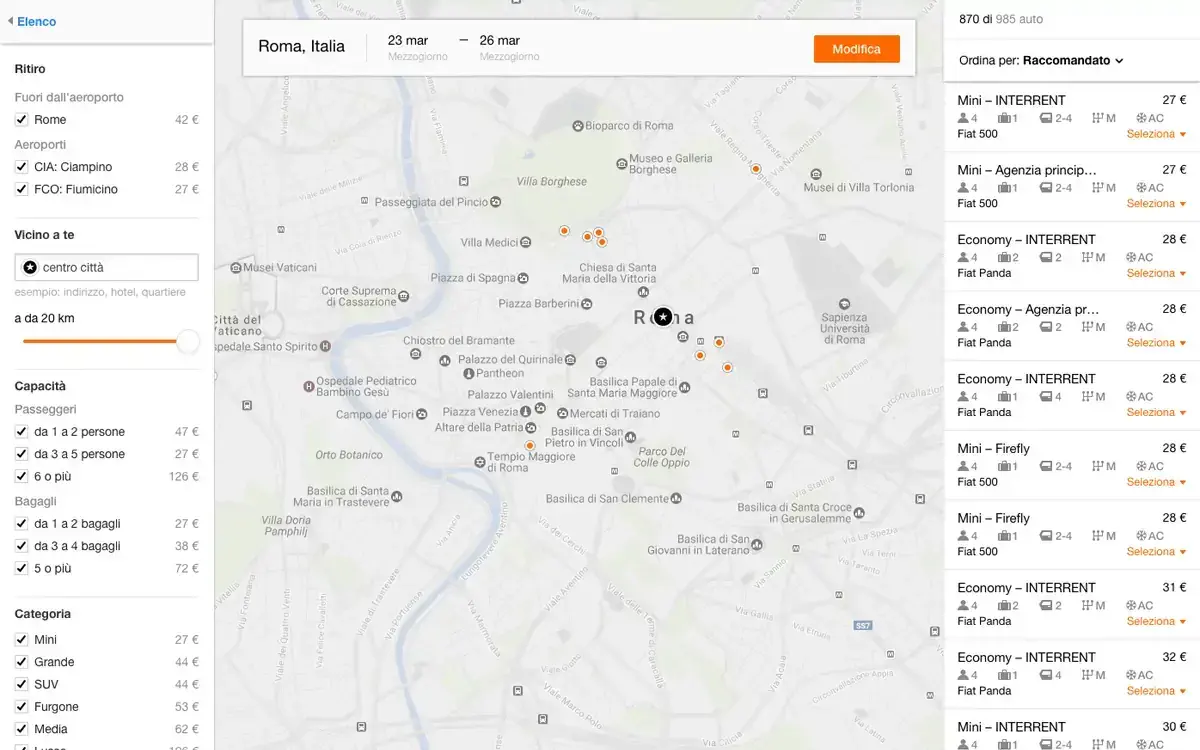Select the Villa Medici map marker
Image resolution: width=1200 pixels, height=750 pixels.
(x=526, y=242)
